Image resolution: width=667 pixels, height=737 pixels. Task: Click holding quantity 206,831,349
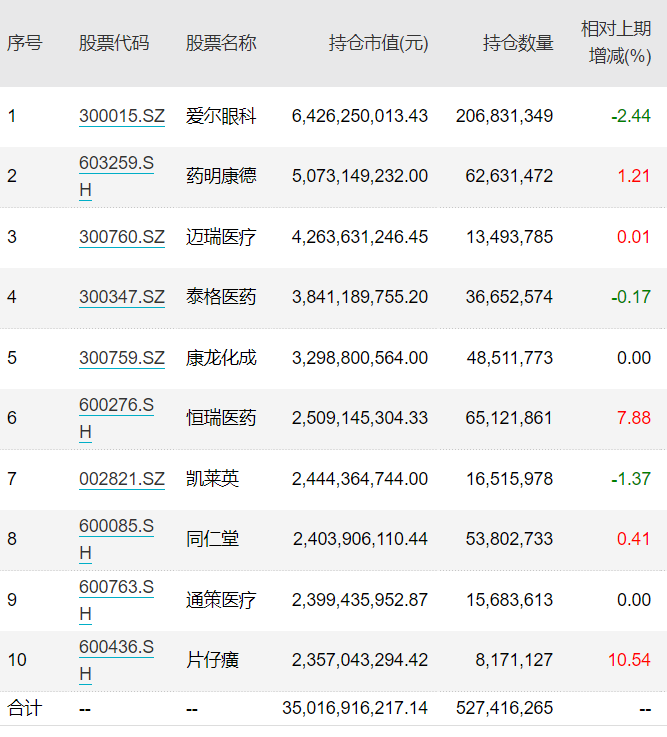(x=504, y=116)
